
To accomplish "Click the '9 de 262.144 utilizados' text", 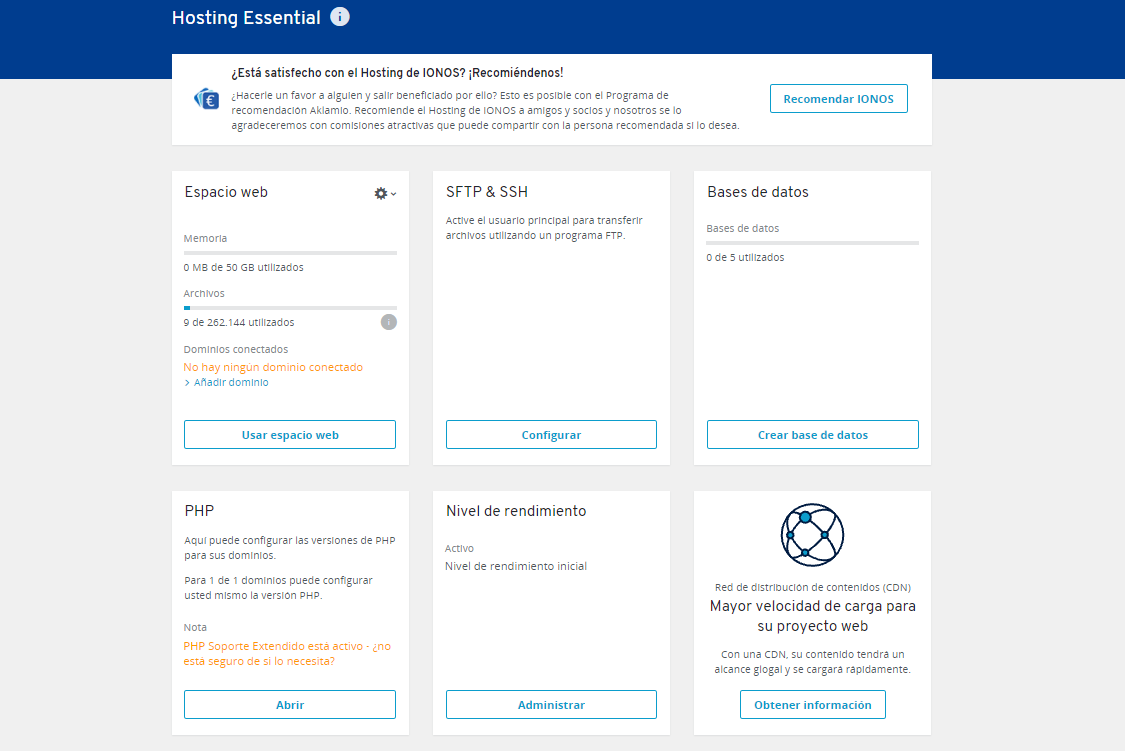I will (x=238, y=322).
